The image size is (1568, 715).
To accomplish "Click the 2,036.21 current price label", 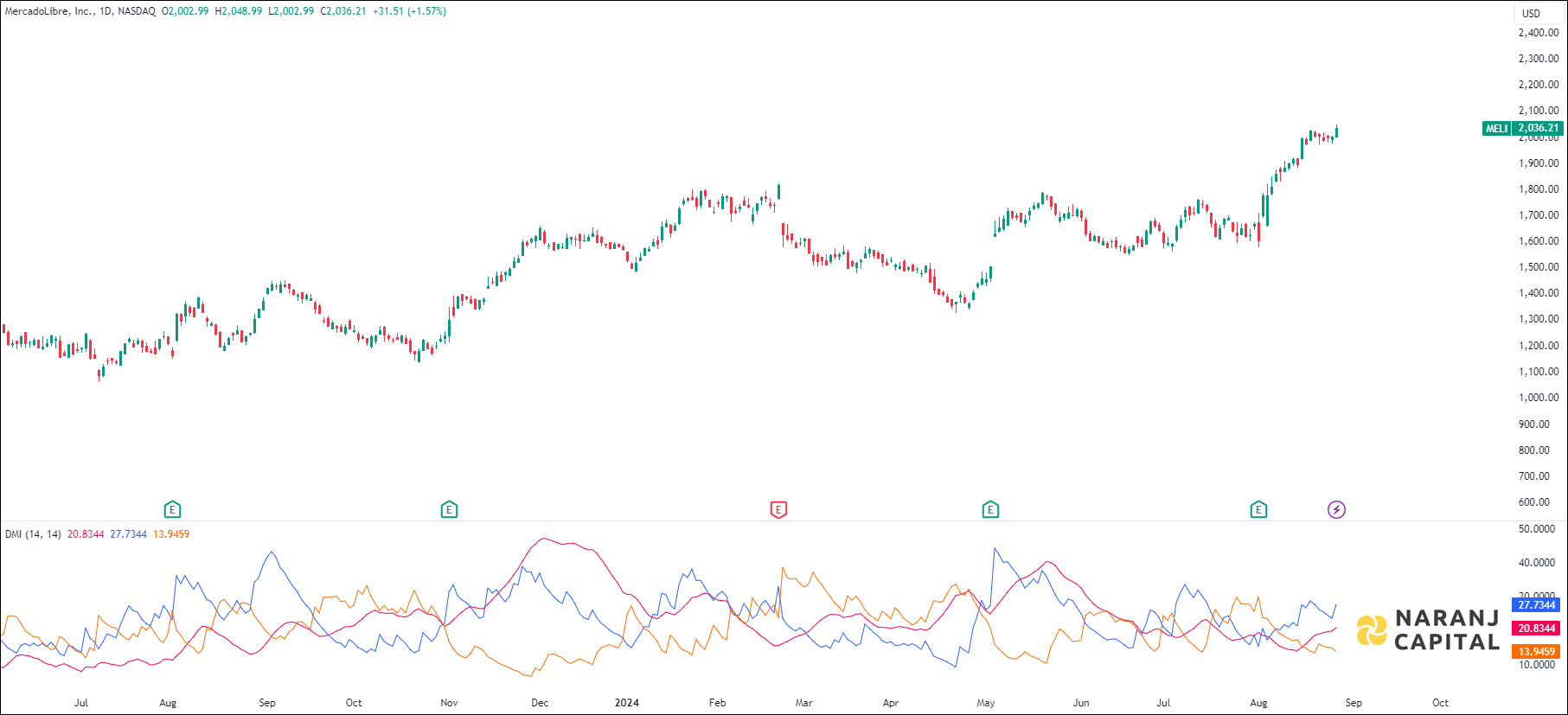I will point(1538,128).
